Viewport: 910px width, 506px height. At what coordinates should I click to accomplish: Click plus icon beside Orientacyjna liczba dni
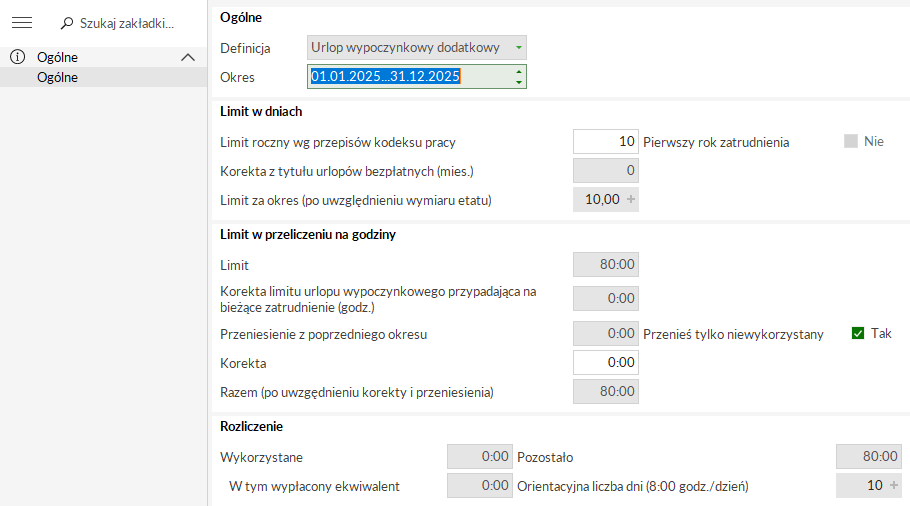(x=893, y=486)
